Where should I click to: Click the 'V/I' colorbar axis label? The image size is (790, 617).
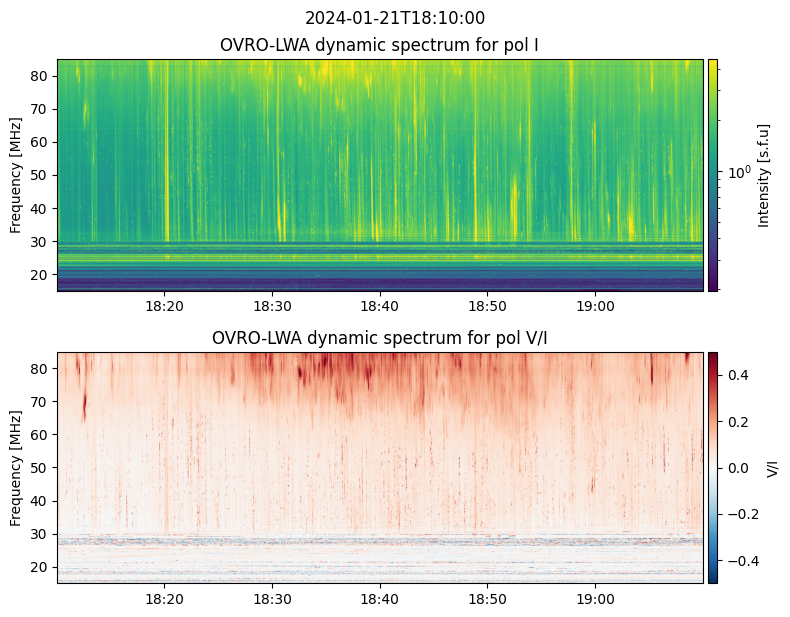coord(772,467)
